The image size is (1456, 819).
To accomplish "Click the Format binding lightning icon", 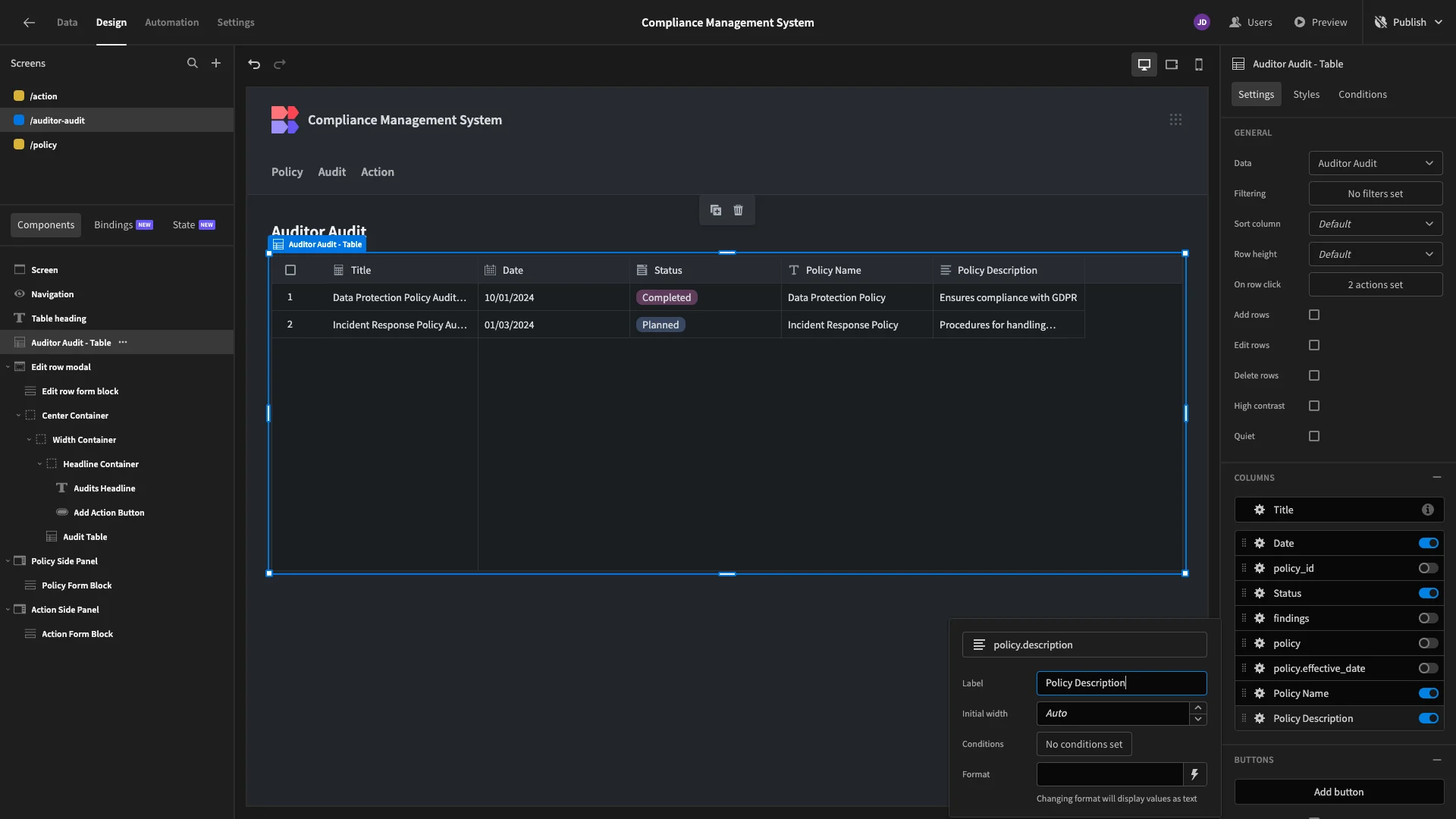I will pyautogui.click(x=1194, y=774).
